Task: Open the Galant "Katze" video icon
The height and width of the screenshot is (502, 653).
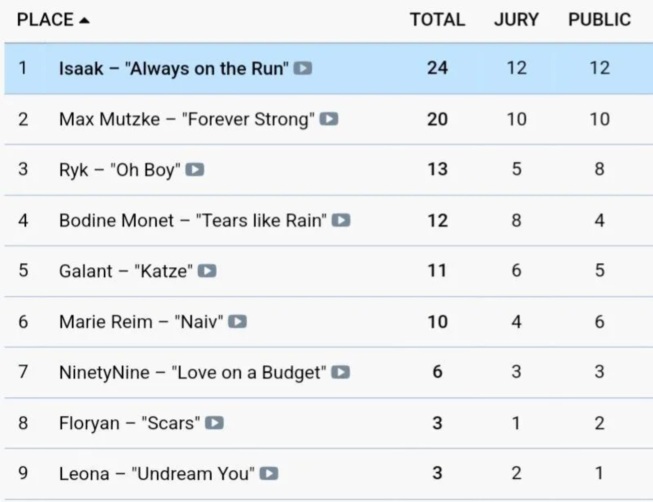Action: (x=207, y=271)
